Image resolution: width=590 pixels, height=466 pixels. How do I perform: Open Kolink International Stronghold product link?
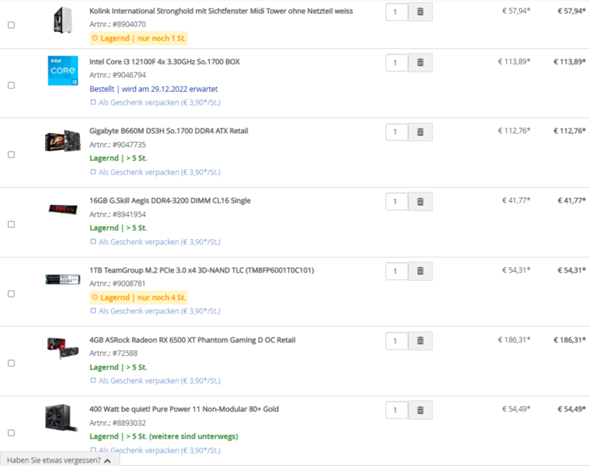221,11
